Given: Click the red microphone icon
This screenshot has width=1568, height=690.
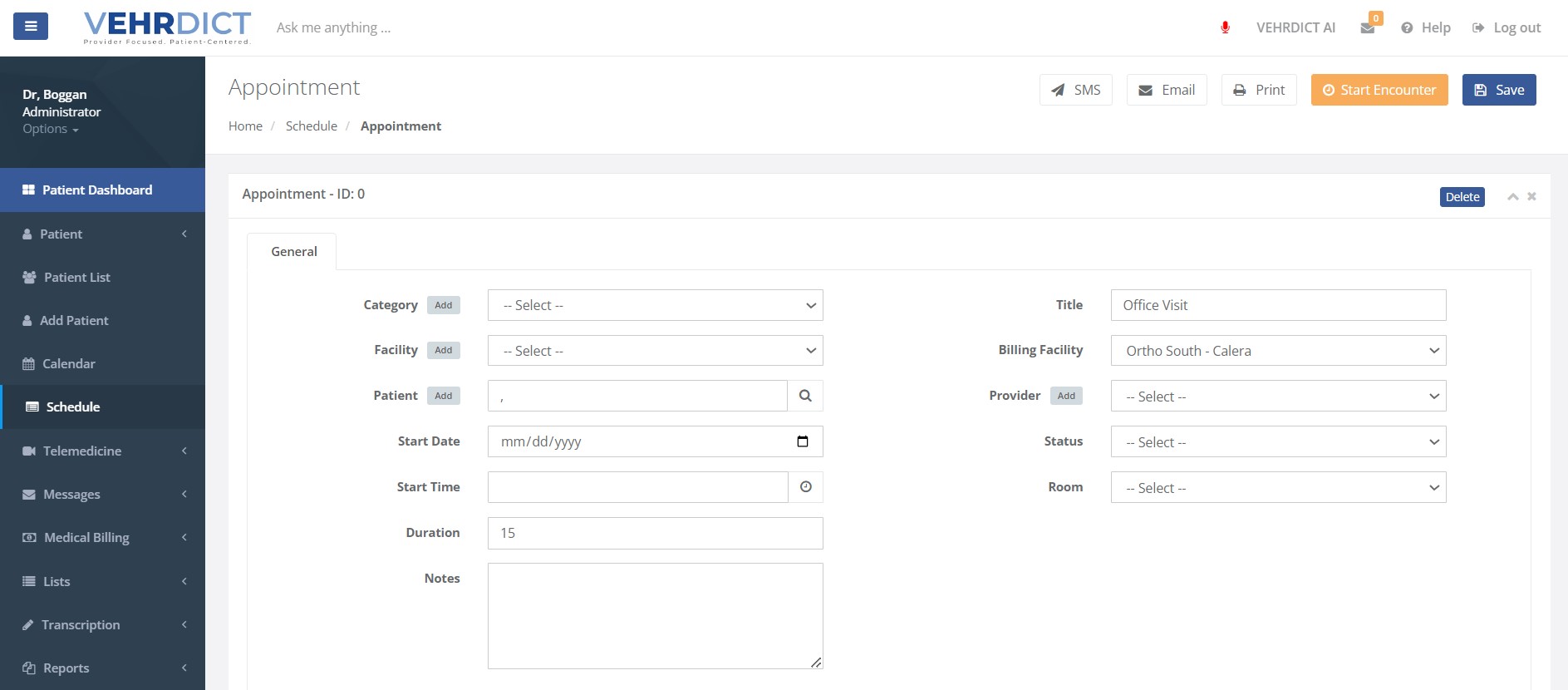Looking at the screenshot, I should pos(1225,27).
